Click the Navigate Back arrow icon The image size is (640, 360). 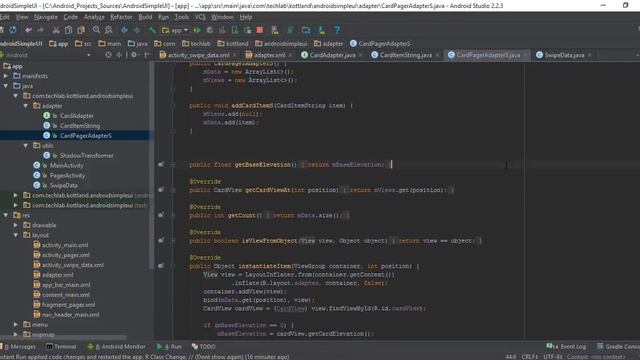pyautogui.click(x=124, y=30)
